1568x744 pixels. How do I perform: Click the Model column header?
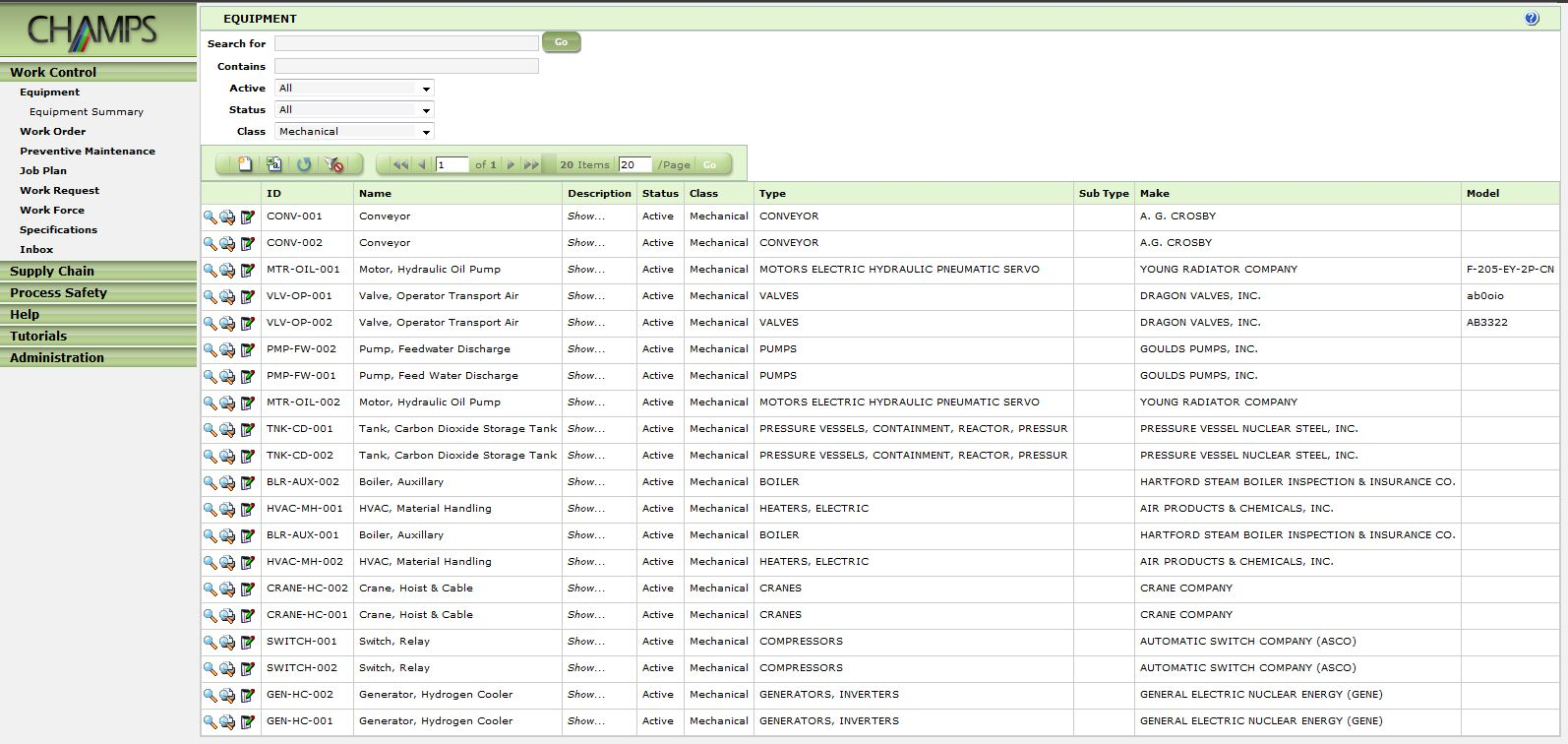[x=1482, y=194]
